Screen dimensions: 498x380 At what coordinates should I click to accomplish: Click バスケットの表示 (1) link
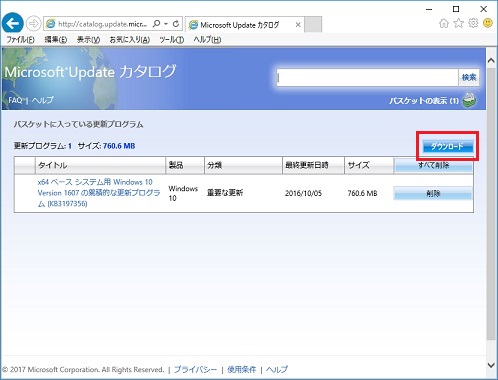pyautogui.click(x=424, y=101)
